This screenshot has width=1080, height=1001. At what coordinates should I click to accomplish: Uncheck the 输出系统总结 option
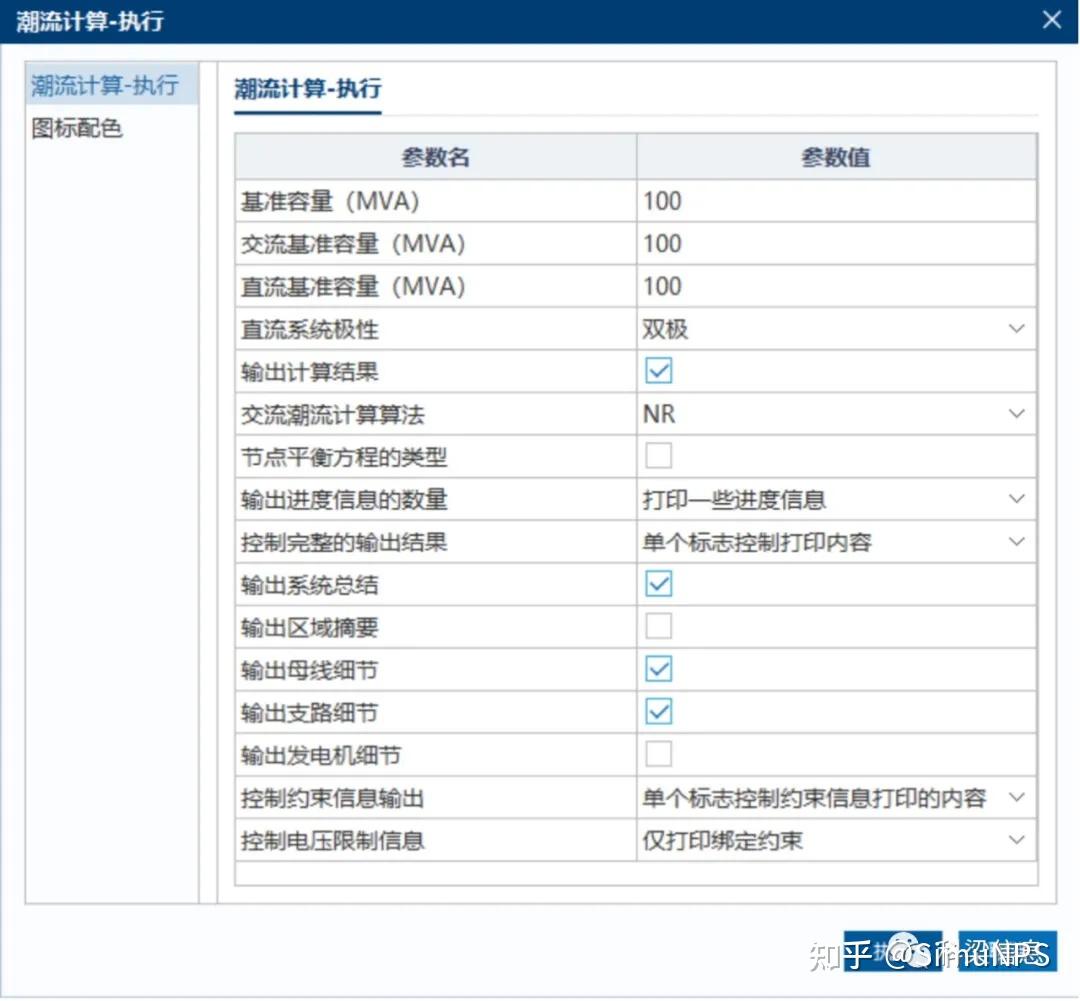[657, 583]
